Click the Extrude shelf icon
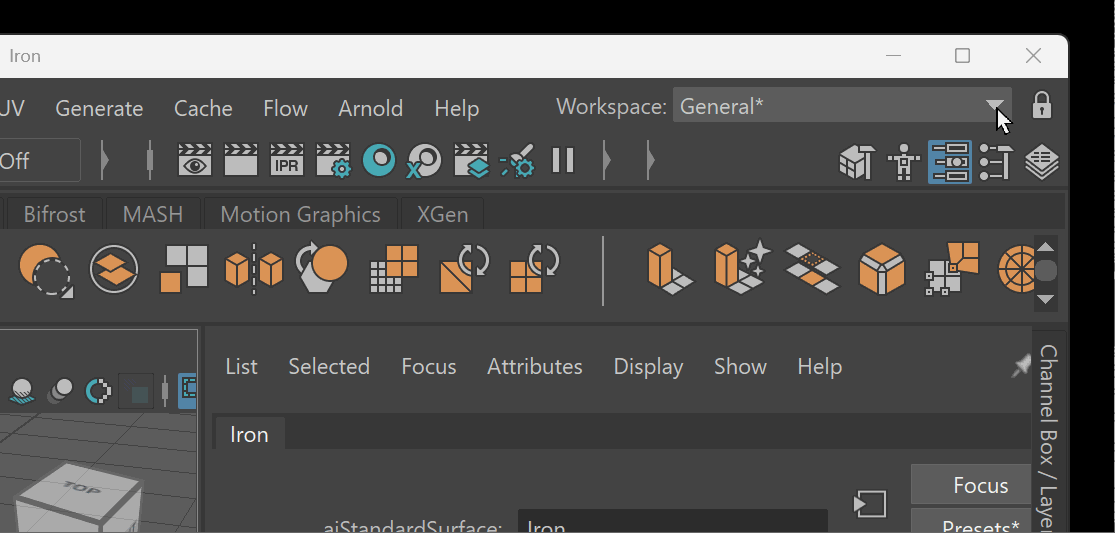1115x533 pixels. click(x=669, y=269)
